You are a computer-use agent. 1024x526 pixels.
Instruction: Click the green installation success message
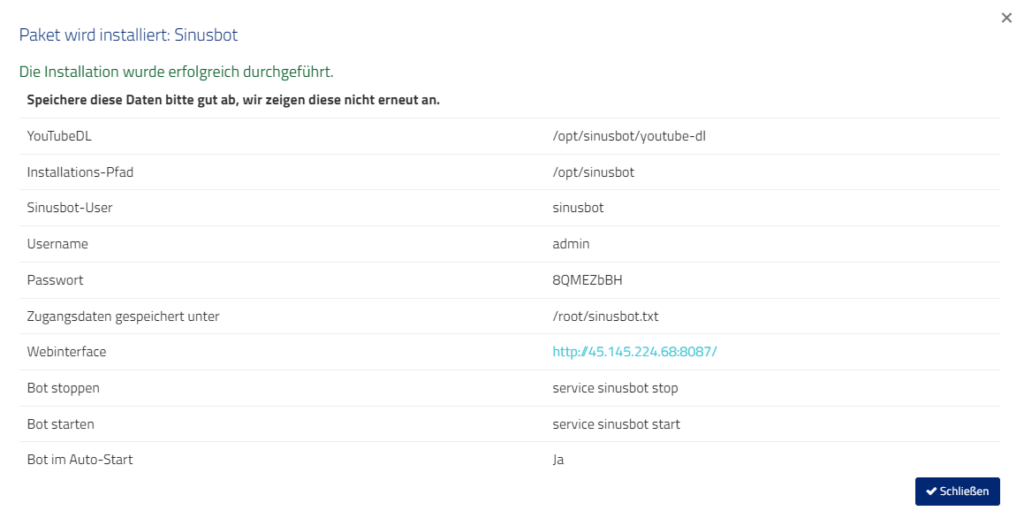176,72
